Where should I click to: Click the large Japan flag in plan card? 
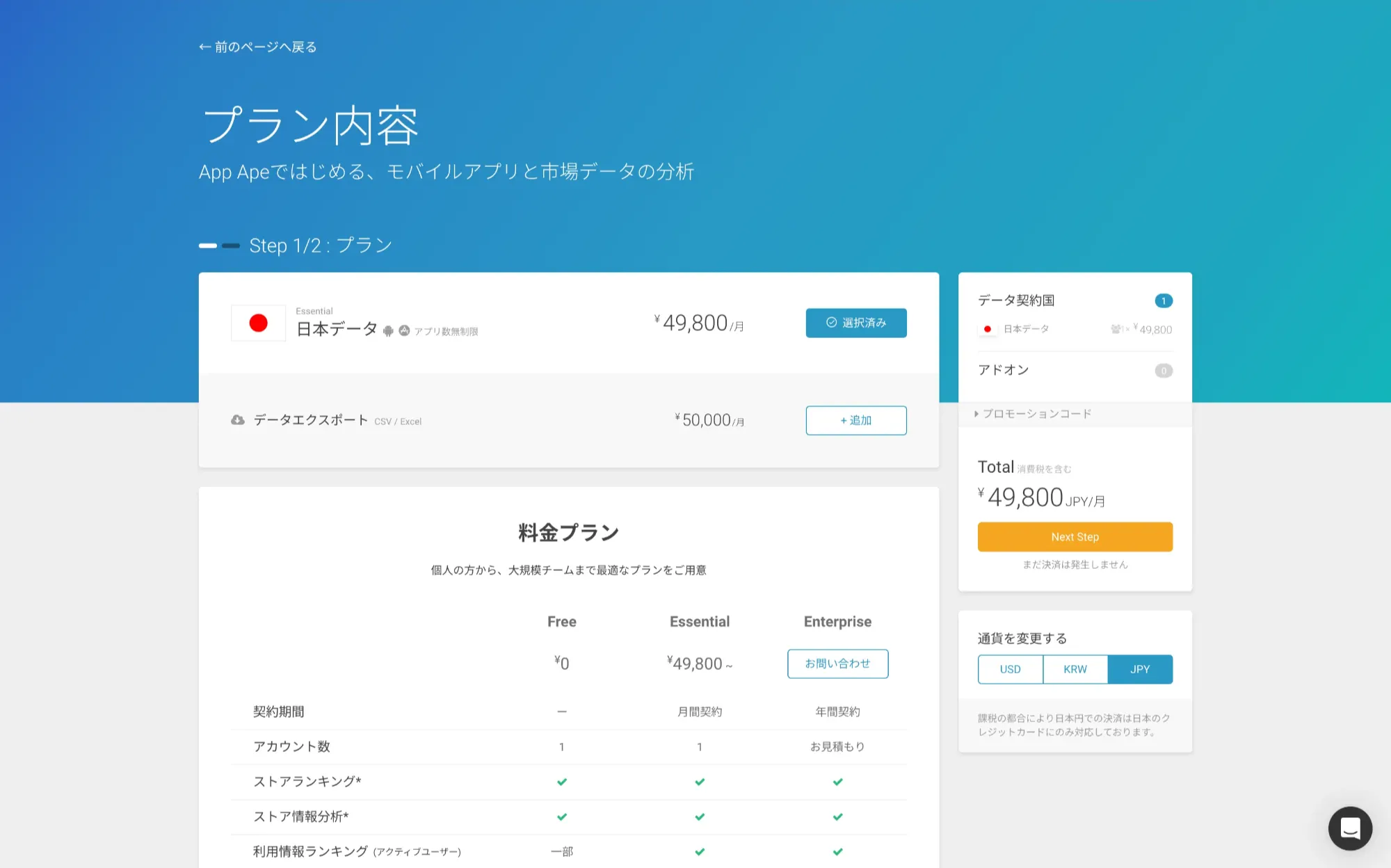tap(258, 323)
